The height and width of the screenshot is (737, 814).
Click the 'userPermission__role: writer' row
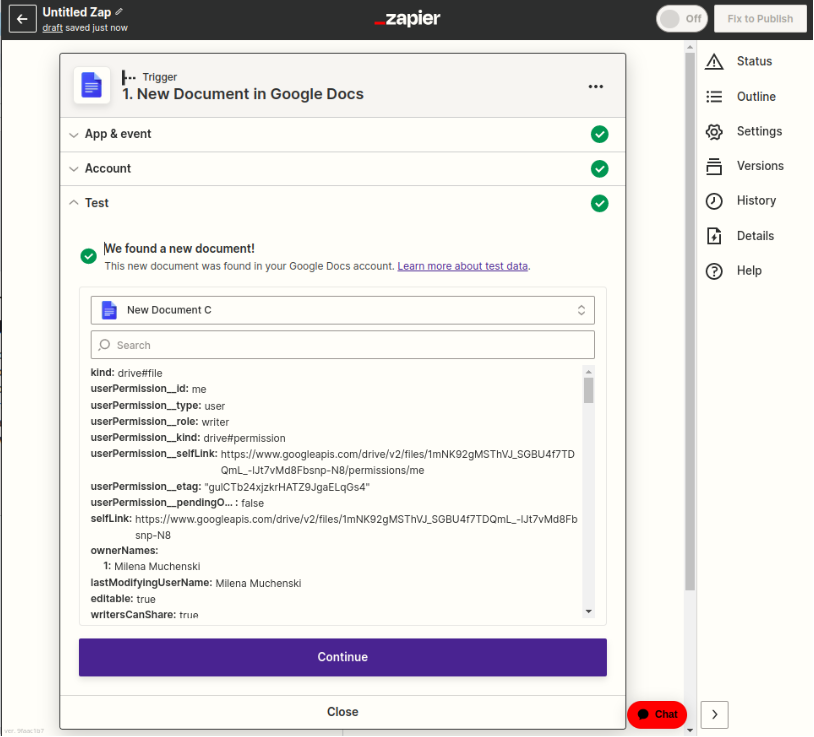(x=160, y=422)
